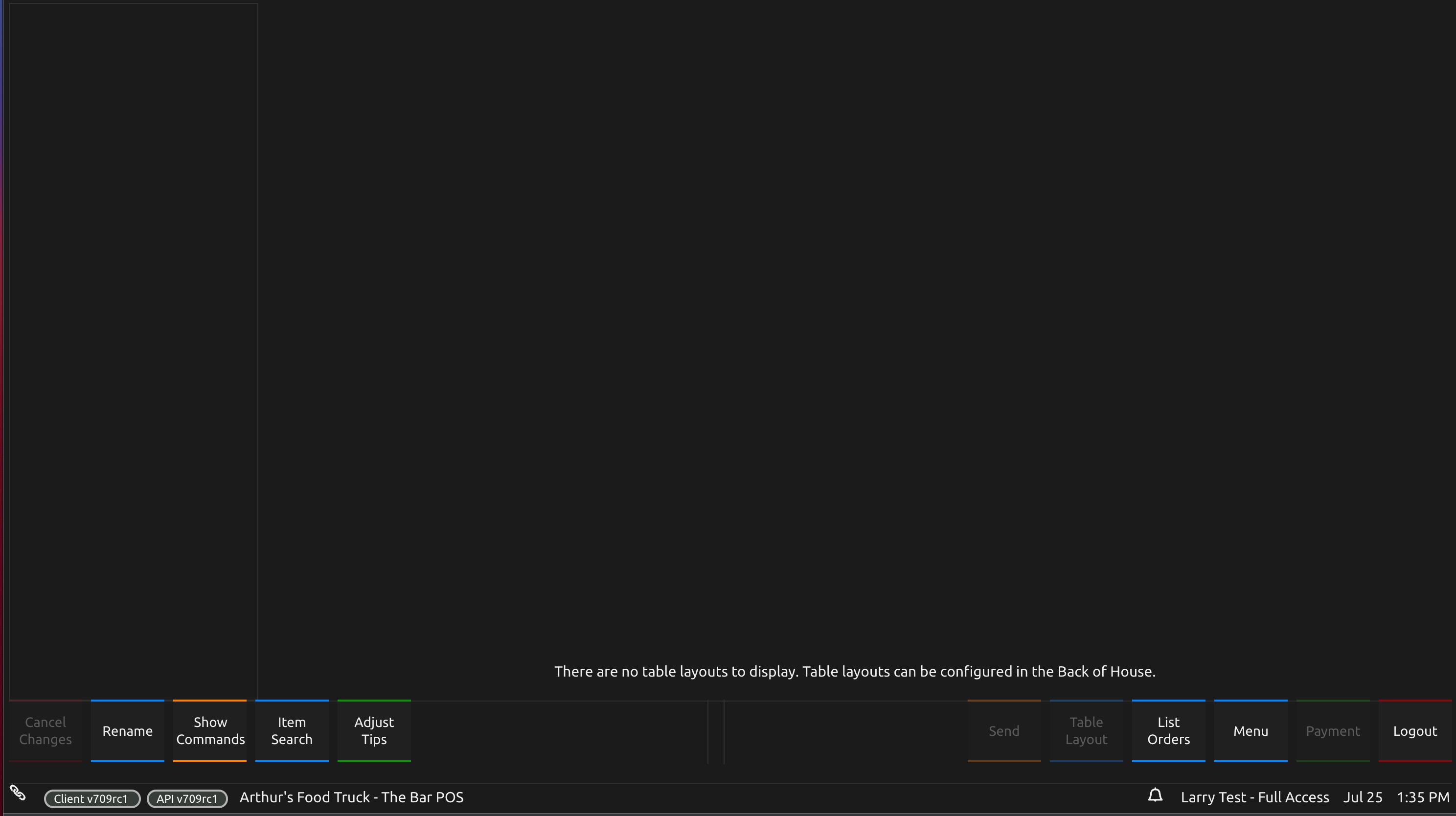
Task: Open the Table Layout view
Action: [1086, 731]
